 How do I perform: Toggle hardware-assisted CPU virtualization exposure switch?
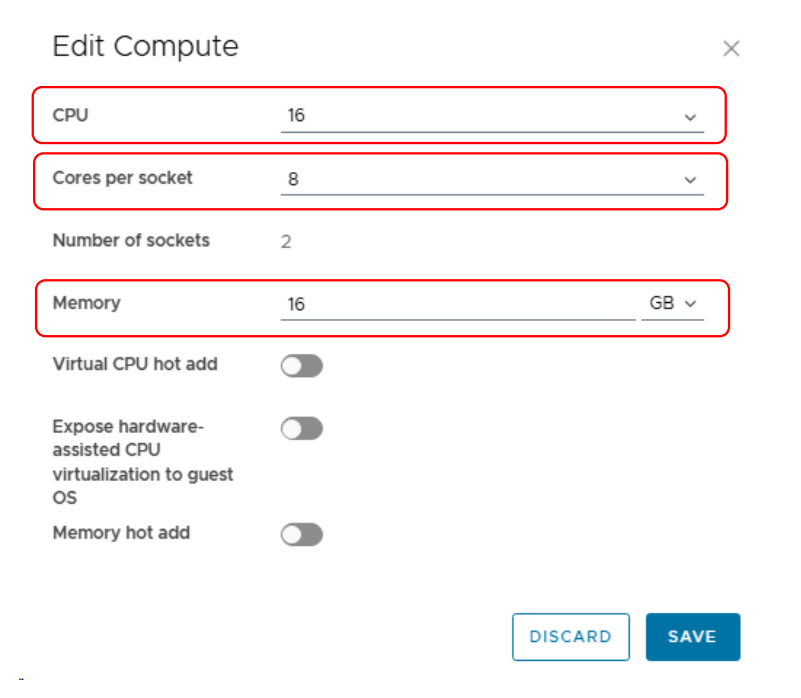(302, 429)
